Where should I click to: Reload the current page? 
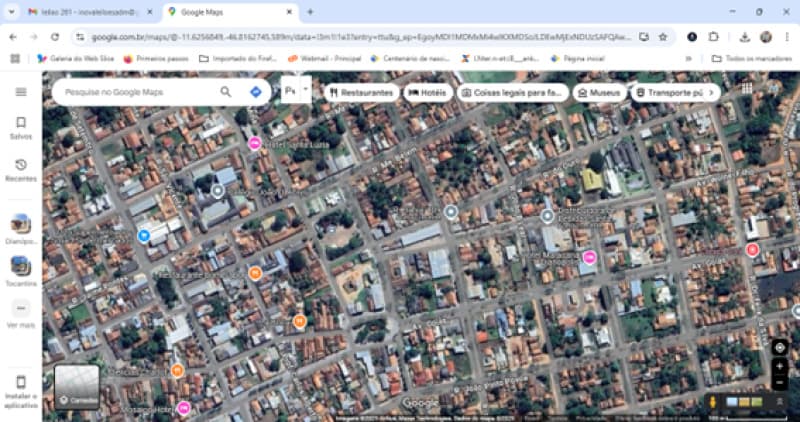[x=55, y=37]
